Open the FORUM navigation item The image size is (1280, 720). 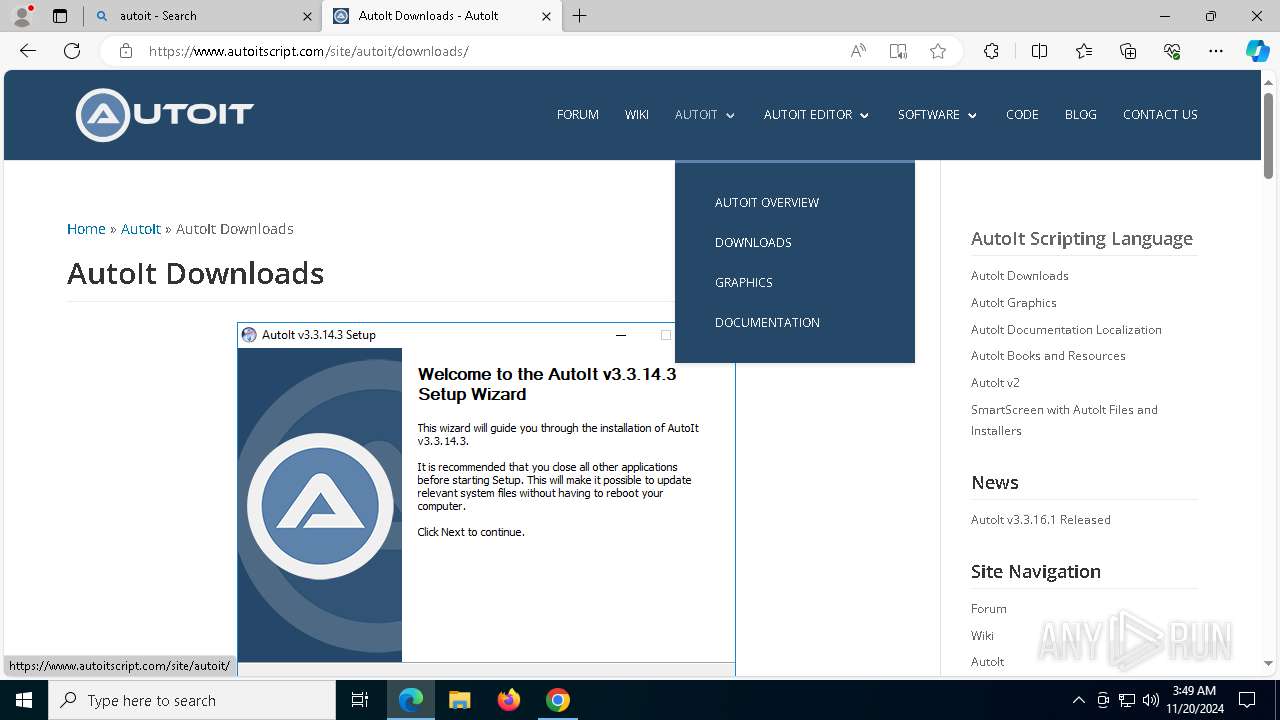(578, 115)
